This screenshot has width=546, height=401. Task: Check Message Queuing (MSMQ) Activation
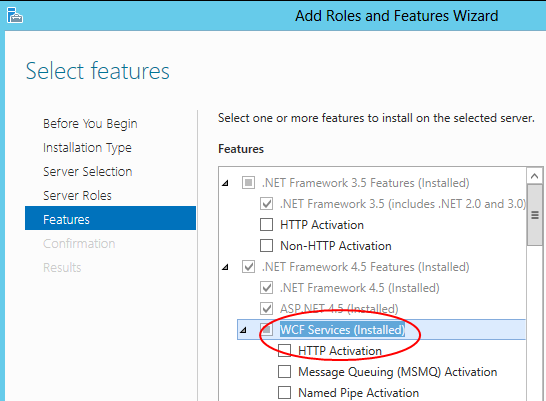284,371
